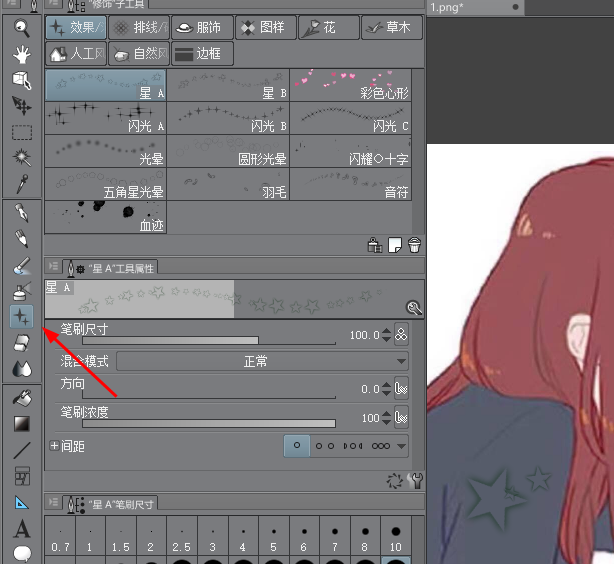
Task: Select the Frame border panel tool
Action: coord(22,476)
